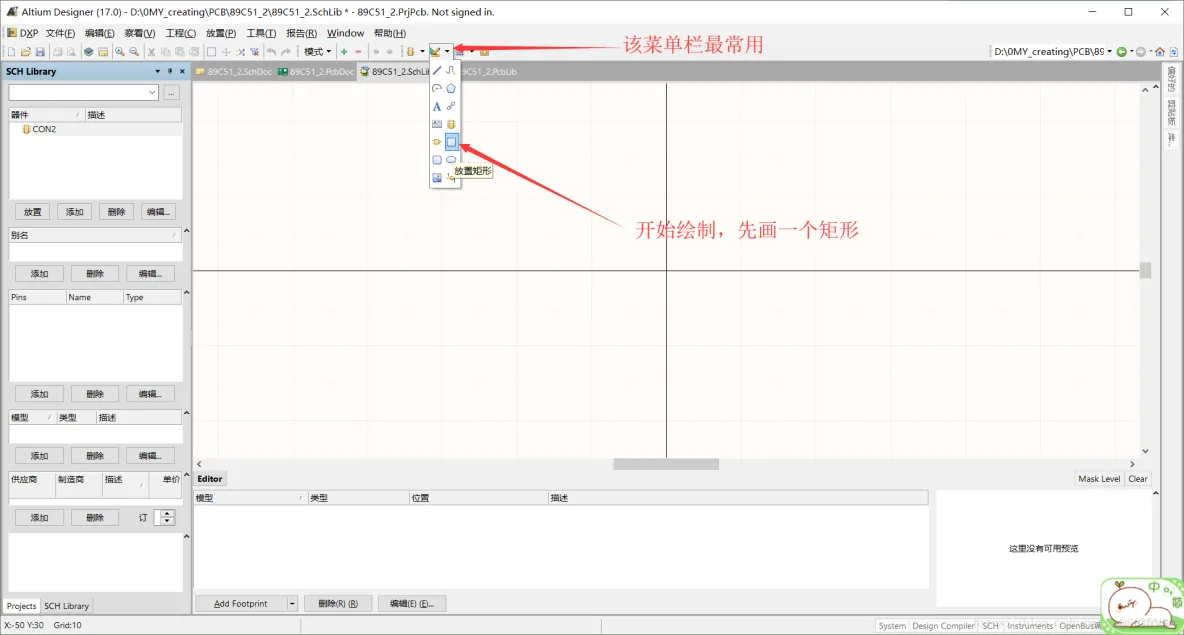The image size is (1184, 635).
Task: Select the ellipse drawing tool
Action: tap(451, 160)
